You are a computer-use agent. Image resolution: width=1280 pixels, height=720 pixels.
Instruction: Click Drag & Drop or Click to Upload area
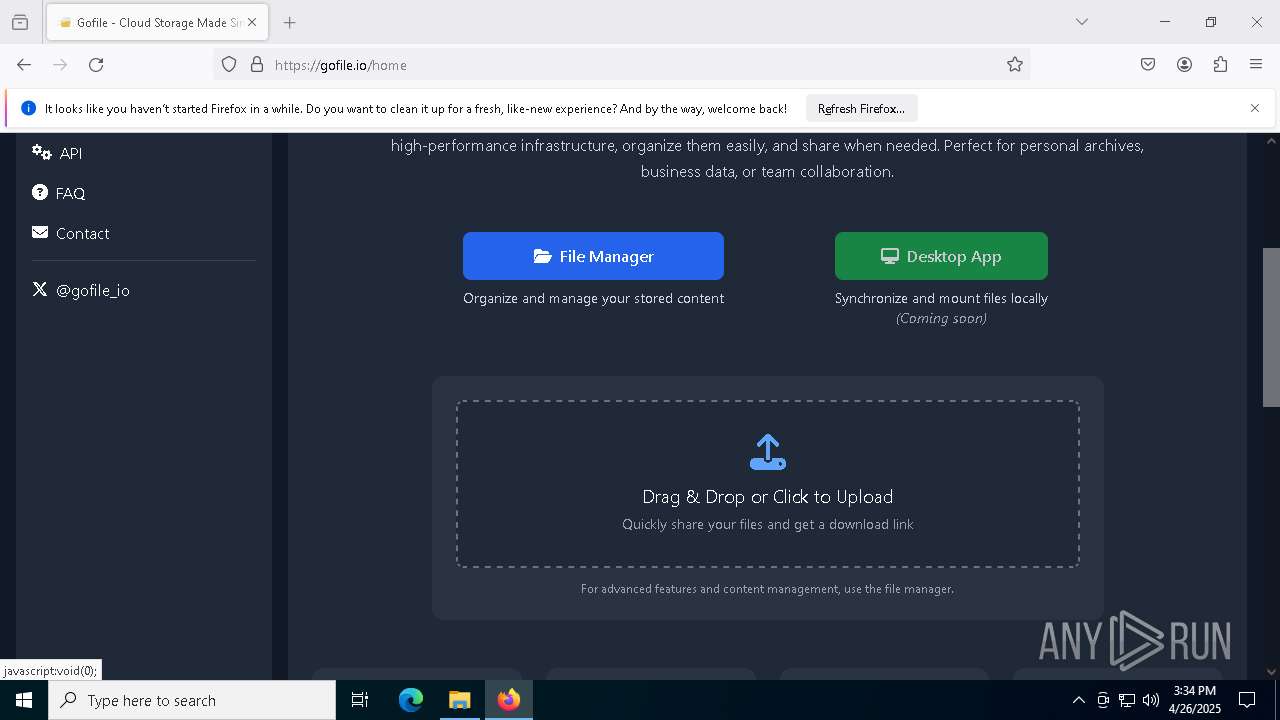coord(768,484)
